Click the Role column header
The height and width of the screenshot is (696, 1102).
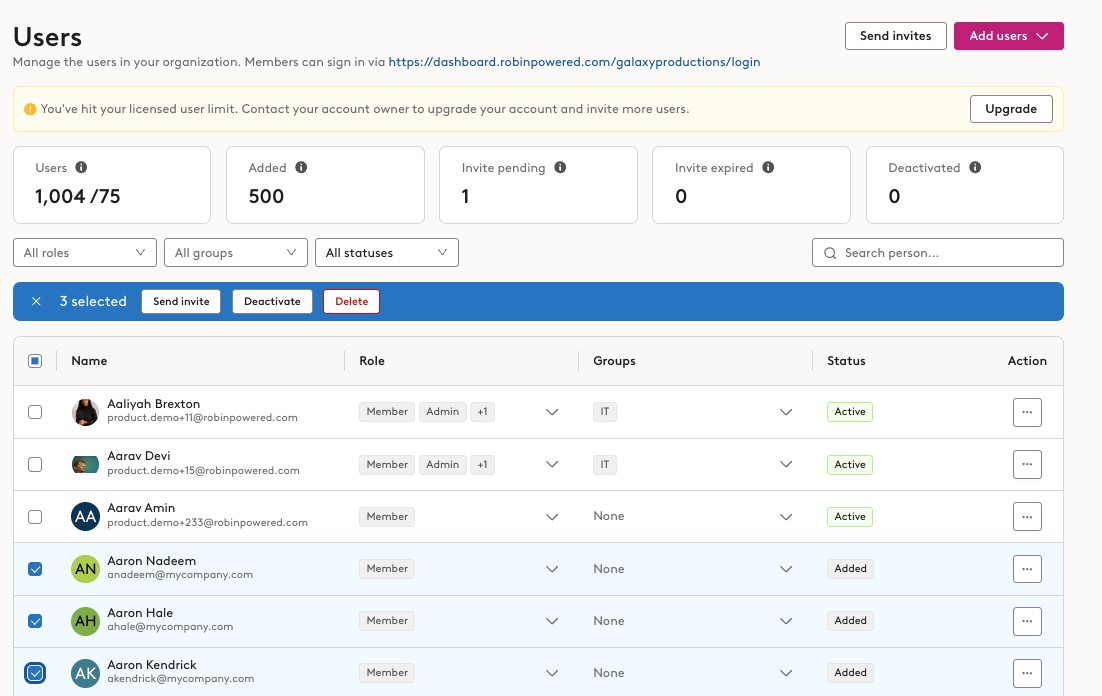point(372,361)
